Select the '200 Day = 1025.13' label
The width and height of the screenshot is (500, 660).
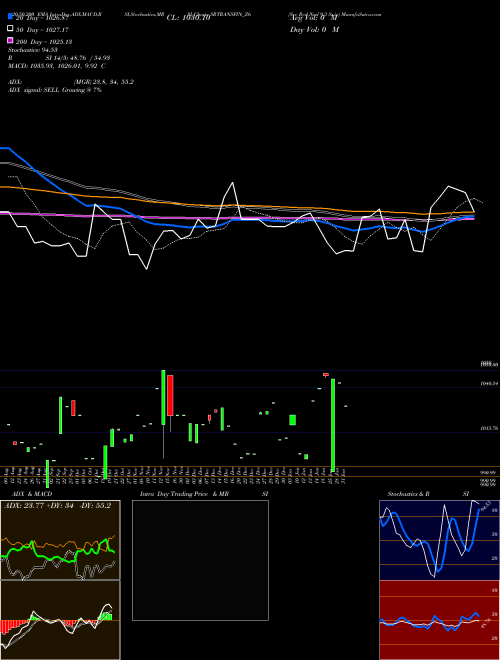click(x=44, y=42)
